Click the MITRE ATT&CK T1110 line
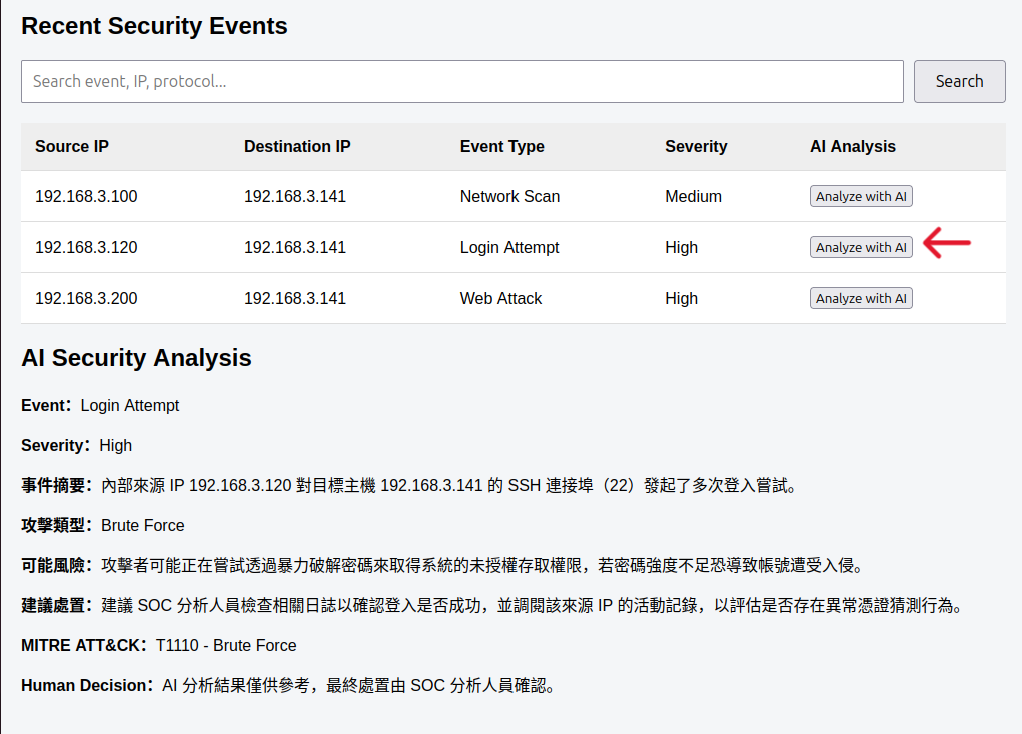1022x734 pixels. point(158,645)
